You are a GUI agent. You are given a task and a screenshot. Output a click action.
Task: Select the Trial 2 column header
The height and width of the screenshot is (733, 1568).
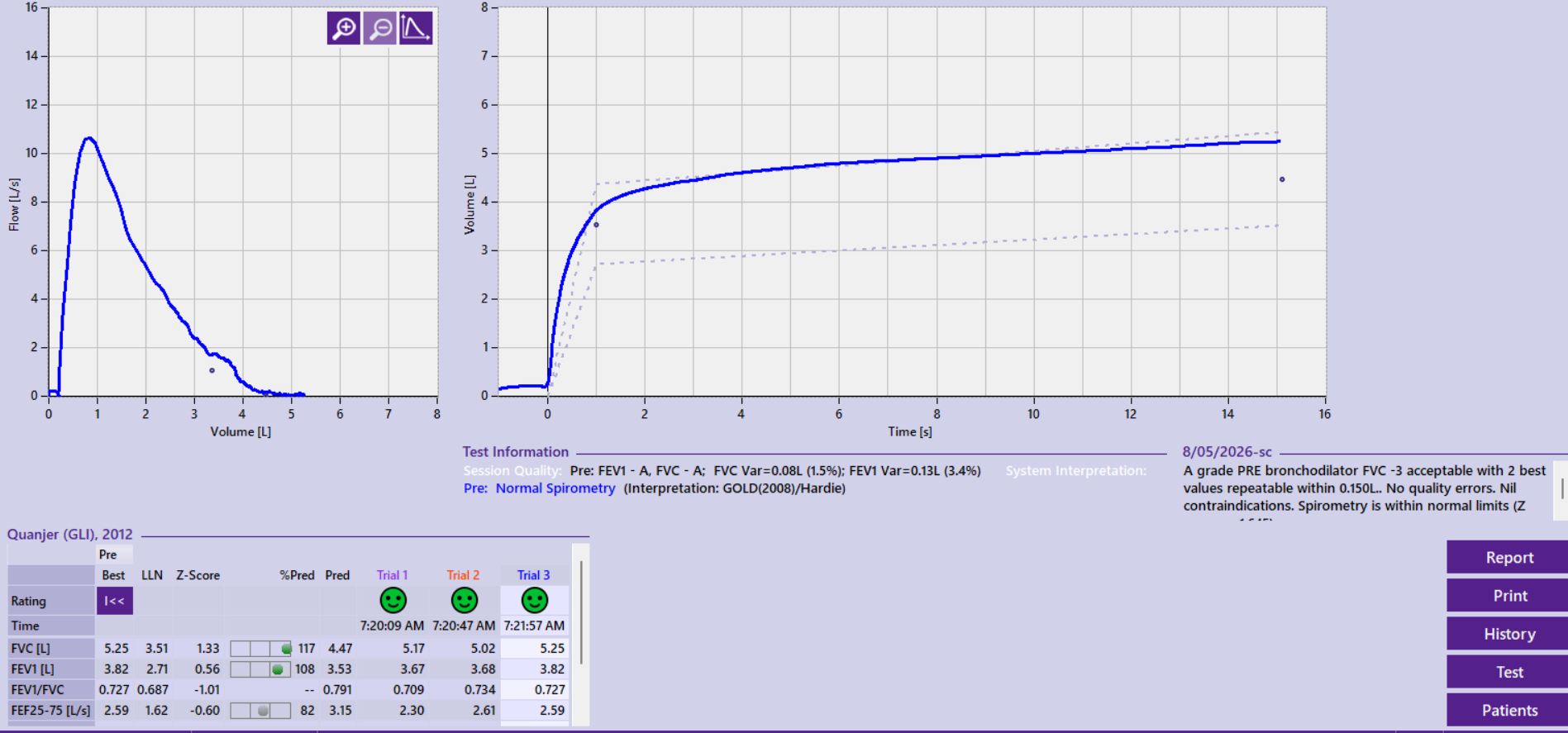click(x=463, y=575)
